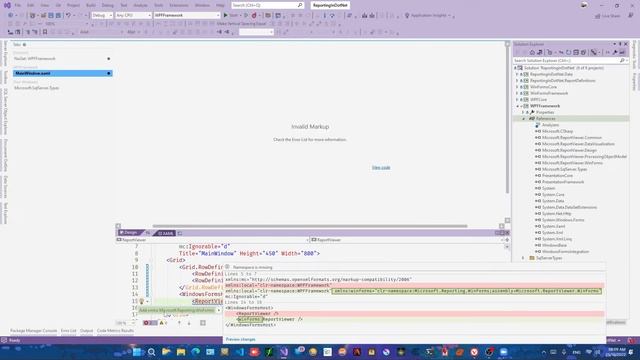640x360 pixels.
Task: Click the Bookmark icon in toolbar
Action: (45, 32)
